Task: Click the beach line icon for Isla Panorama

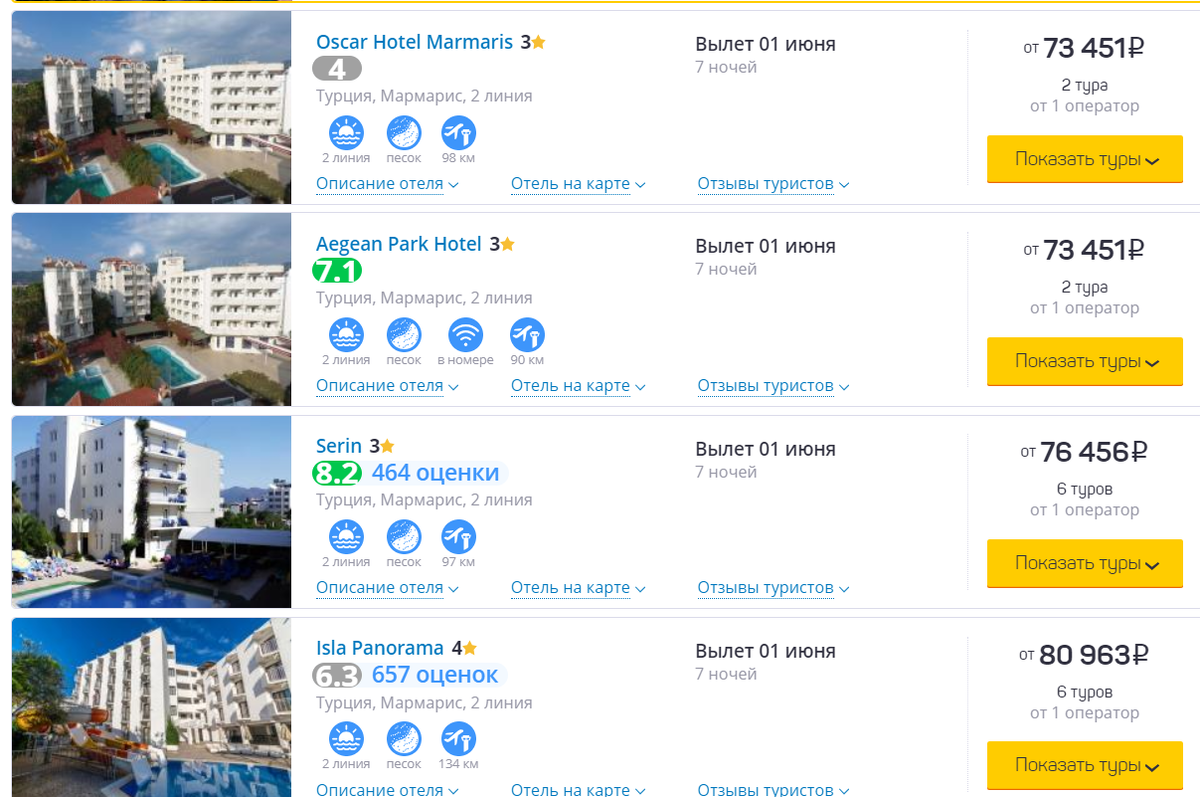Action: pyautogui.click(x=346, y=739)
